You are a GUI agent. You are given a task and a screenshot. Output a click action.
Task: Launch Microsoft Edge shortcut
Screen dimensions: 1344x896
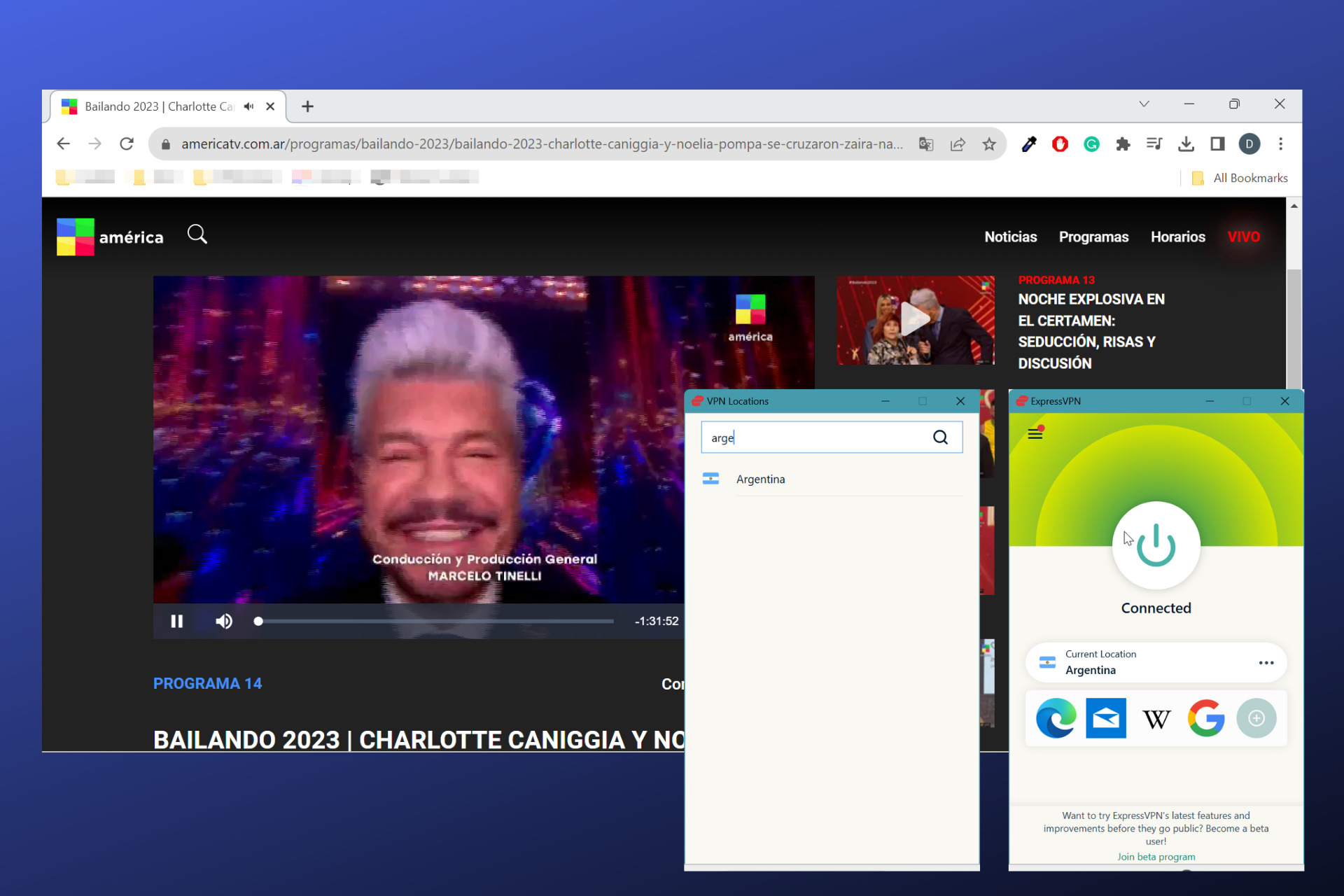click(1056, 718)
